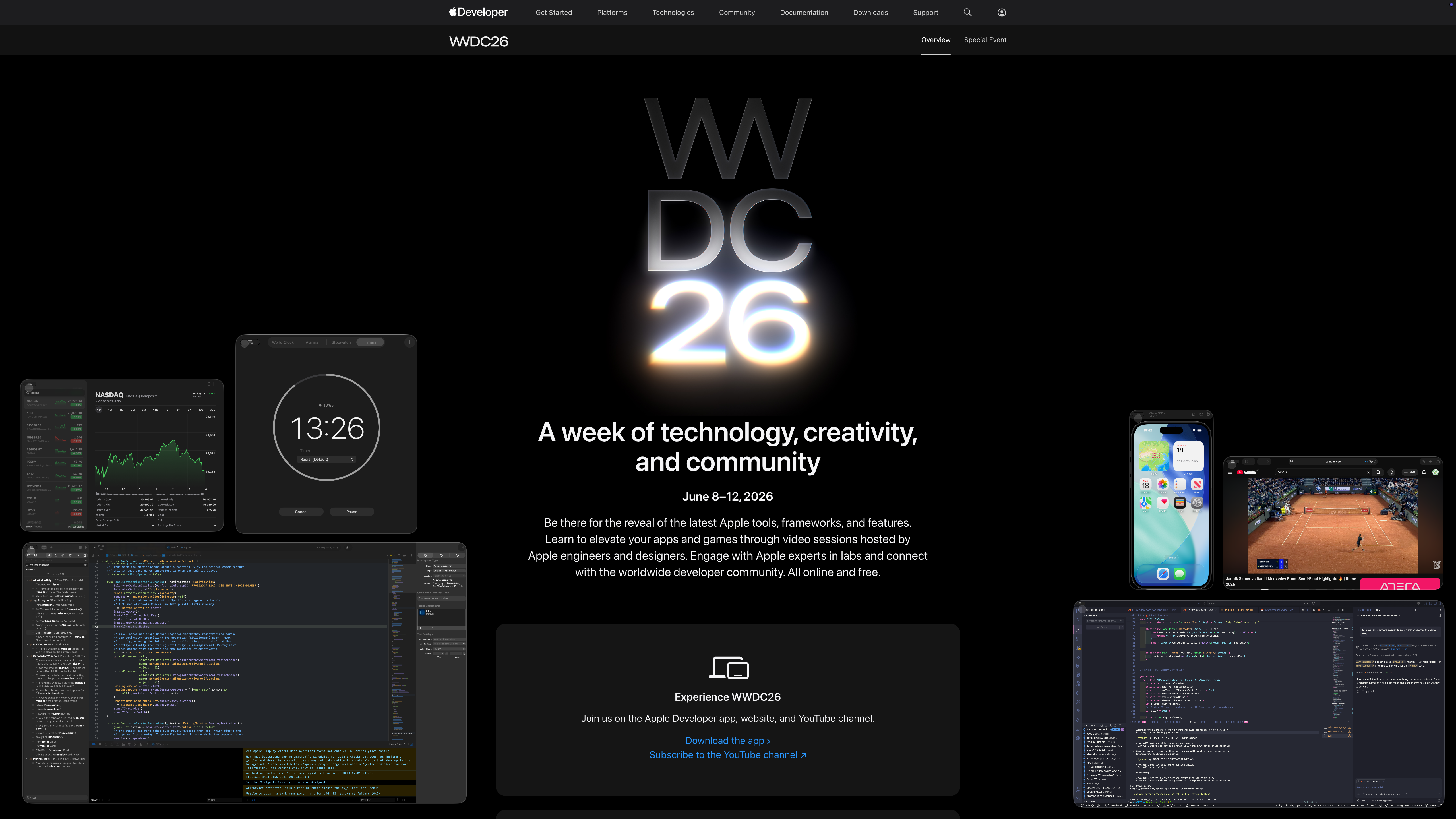Click the Simulator rotate device icon

(x=1208, y=414)
